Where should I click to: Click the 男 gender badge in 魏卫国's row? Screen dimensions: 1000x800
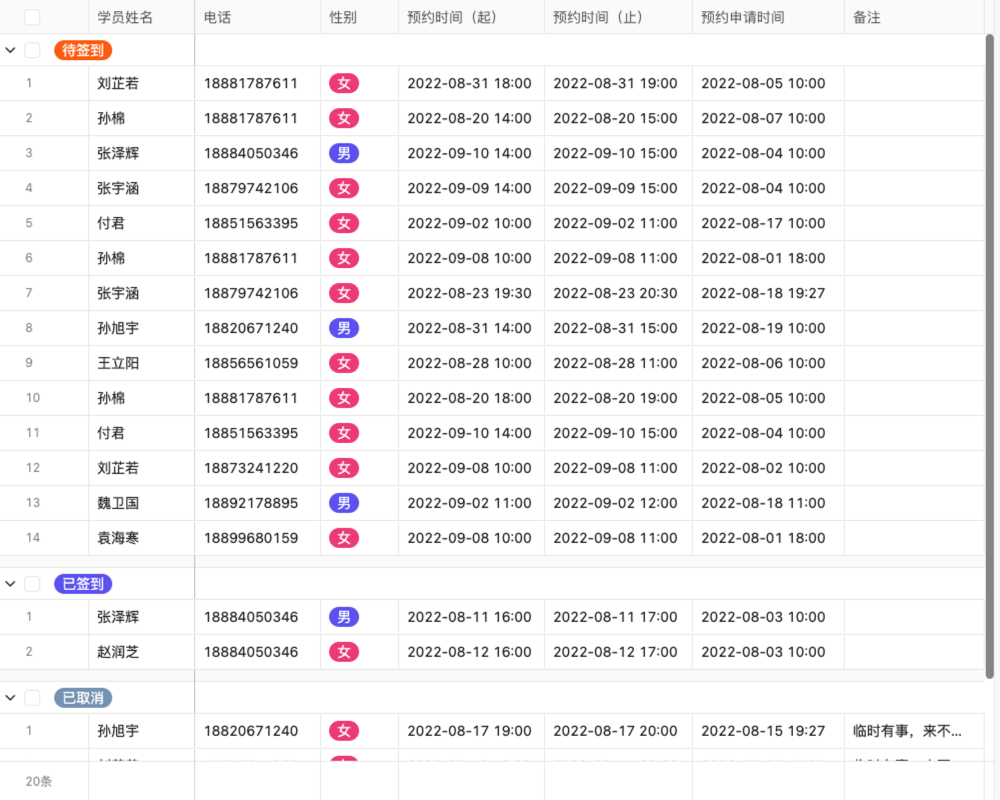coord(344,503)
